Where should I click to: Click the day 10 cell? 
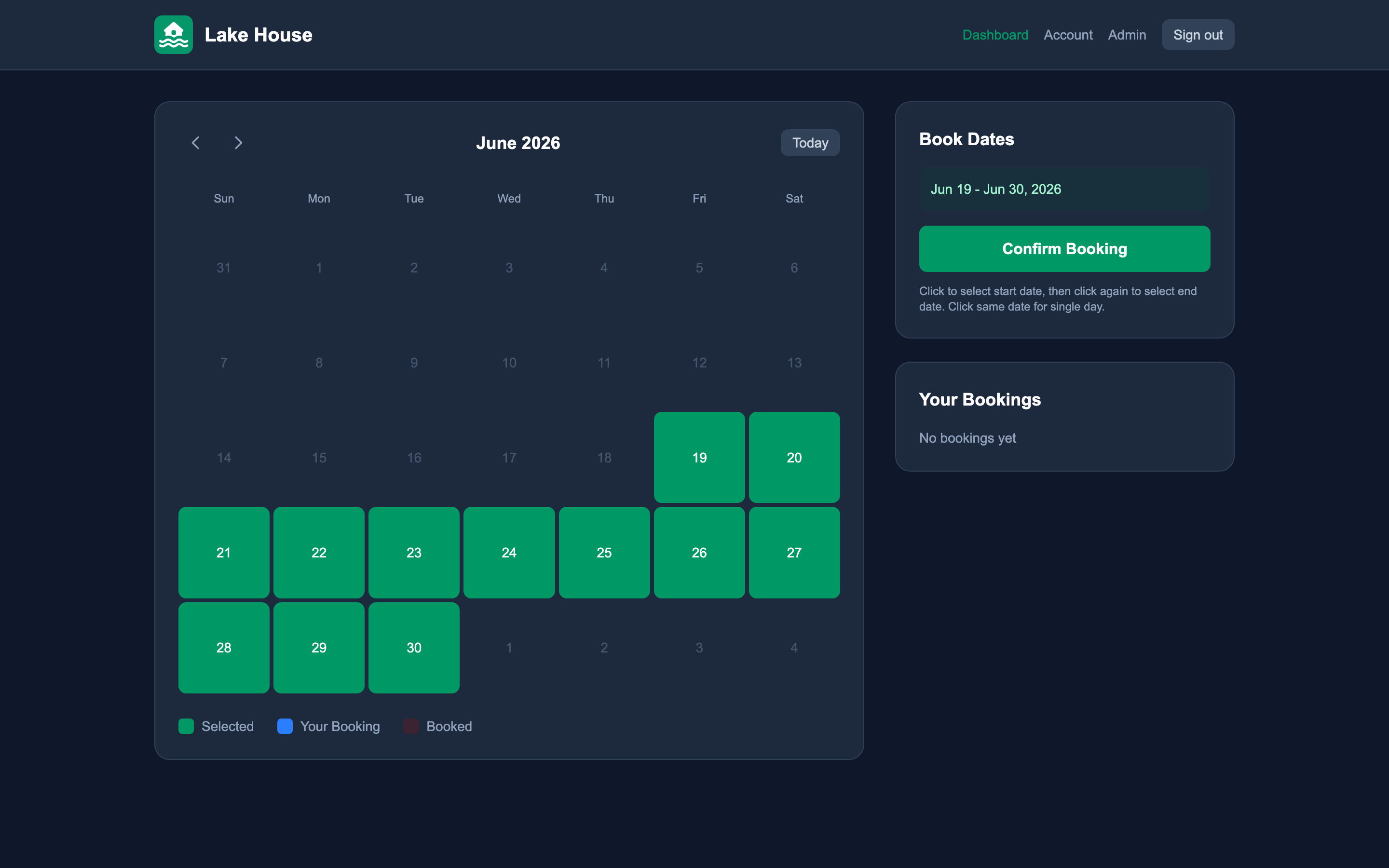point(509,362)
